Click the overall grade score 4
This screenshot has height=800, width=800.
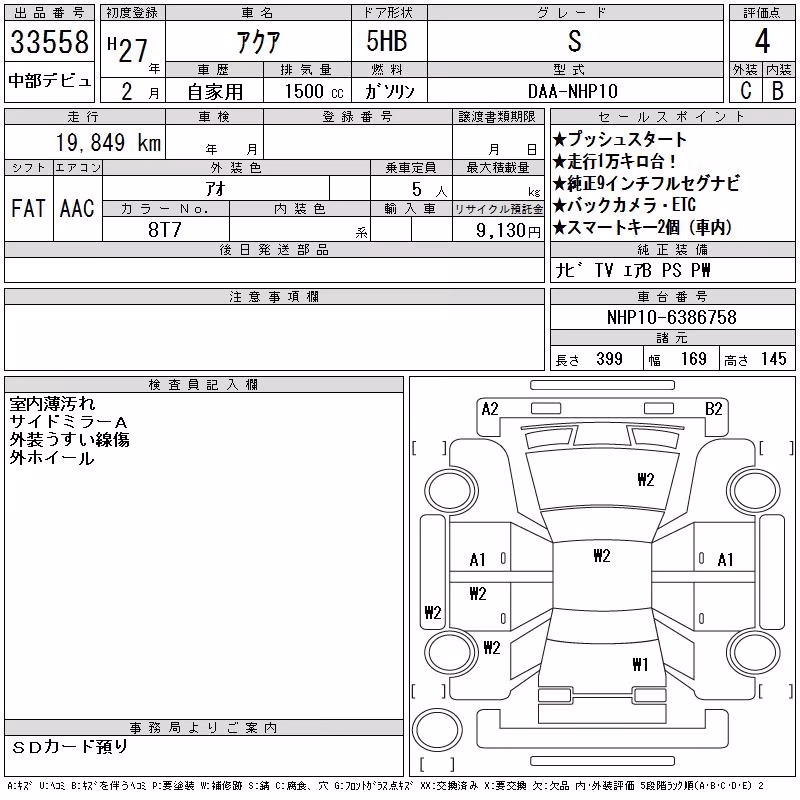(x=762, y=42)
